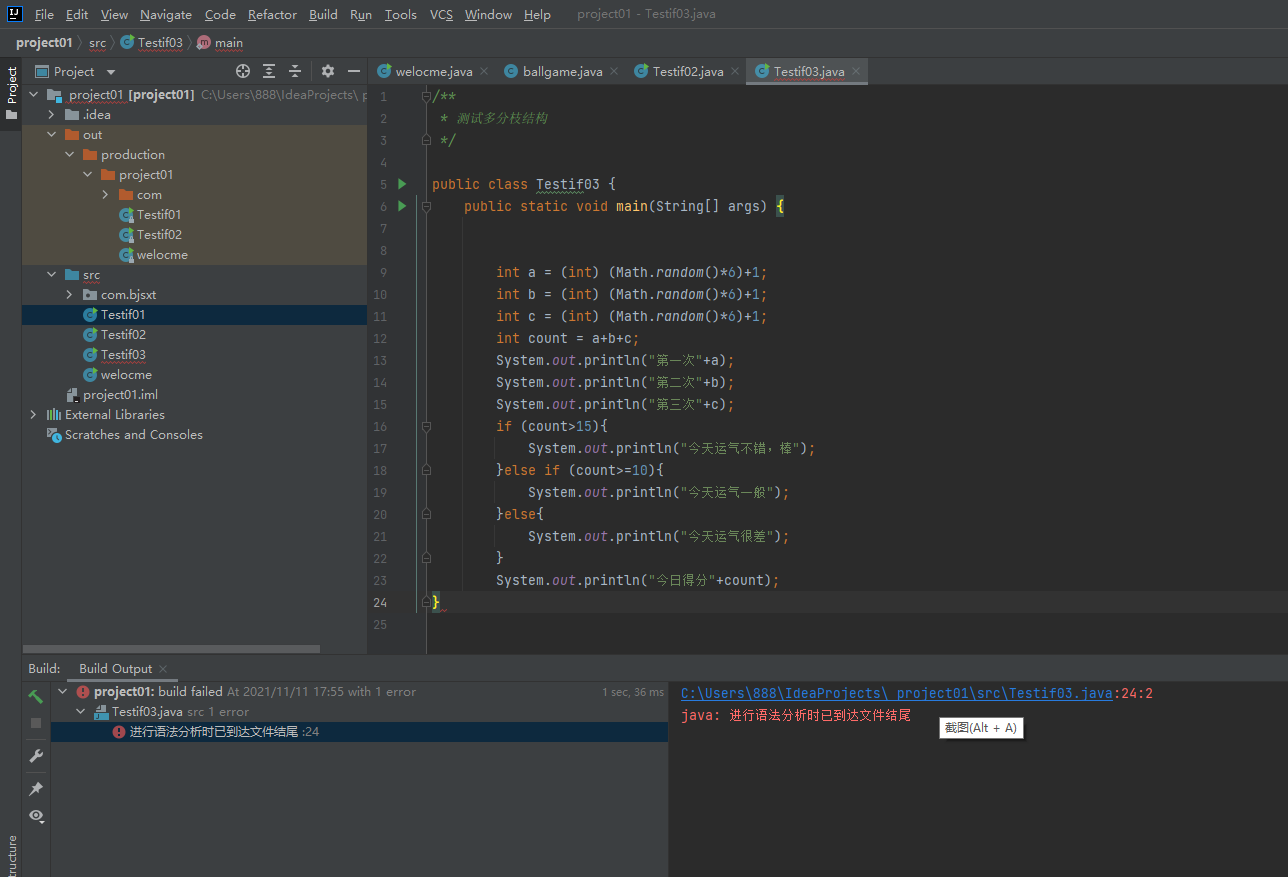Expand the com.bjsxt package
The image size is (1288, 877).
pos(69,295)
